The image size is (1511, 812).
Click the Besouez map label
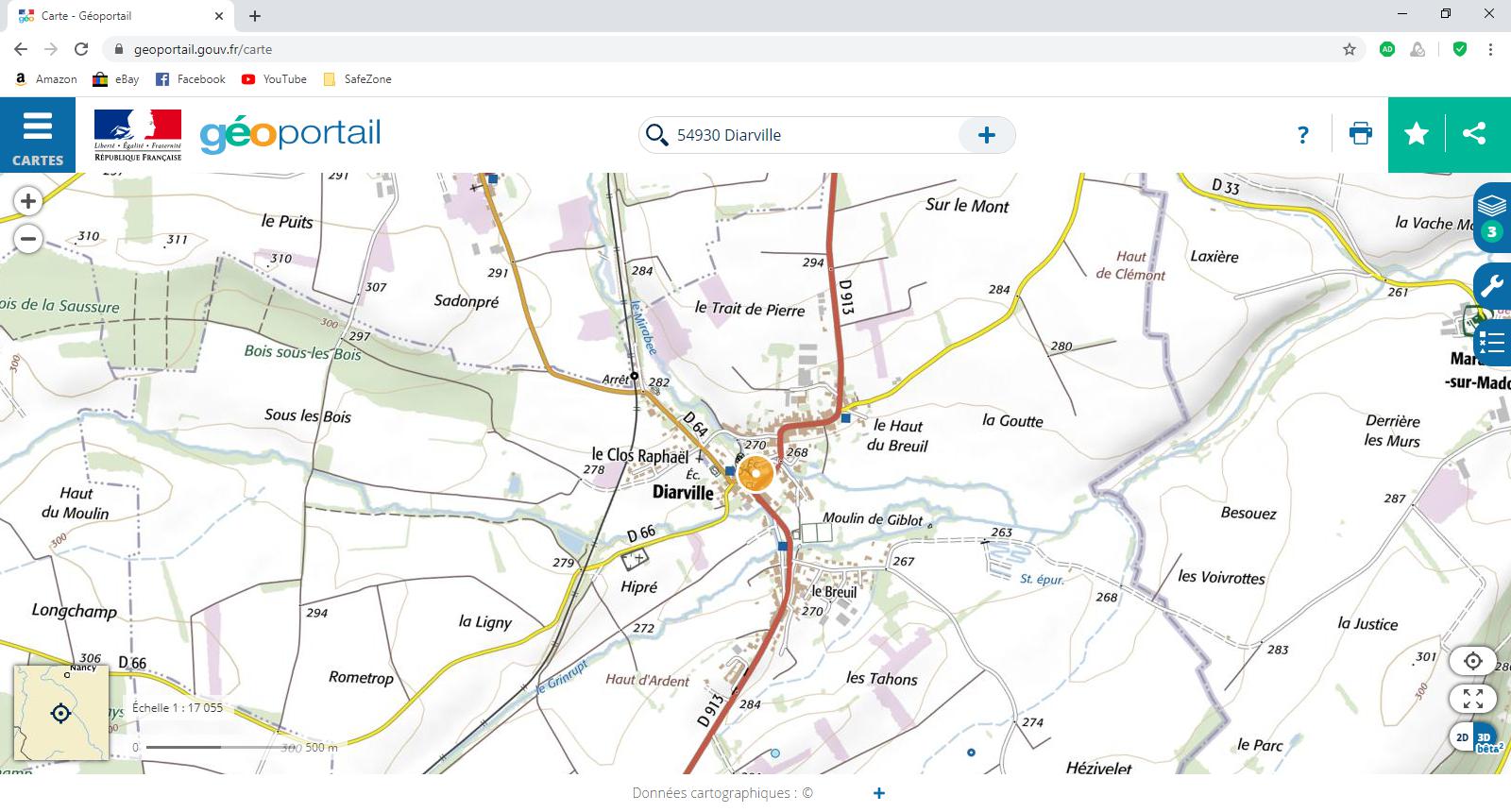point(1248,514)
